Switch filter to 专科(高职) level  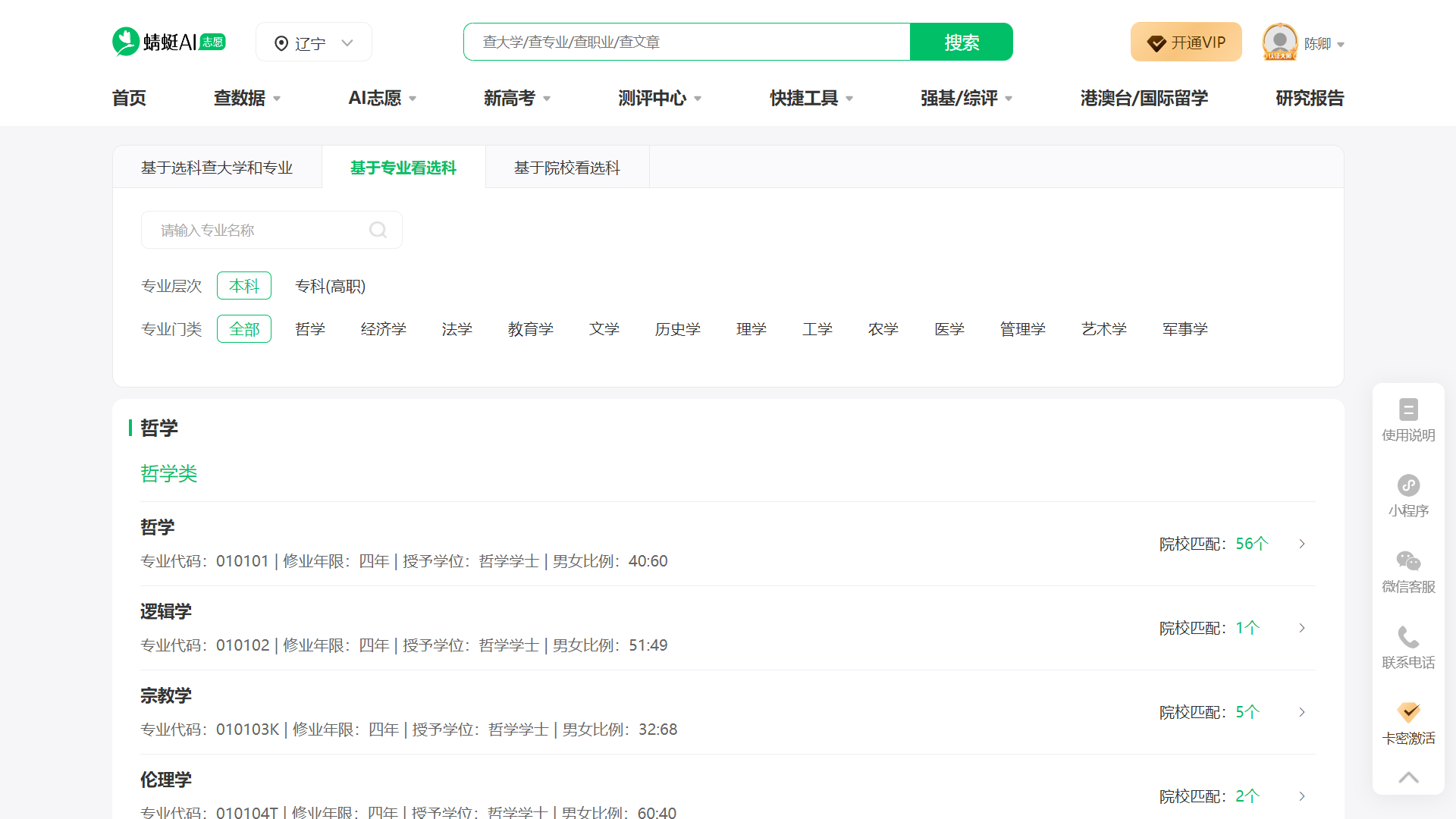click(331, 286)
